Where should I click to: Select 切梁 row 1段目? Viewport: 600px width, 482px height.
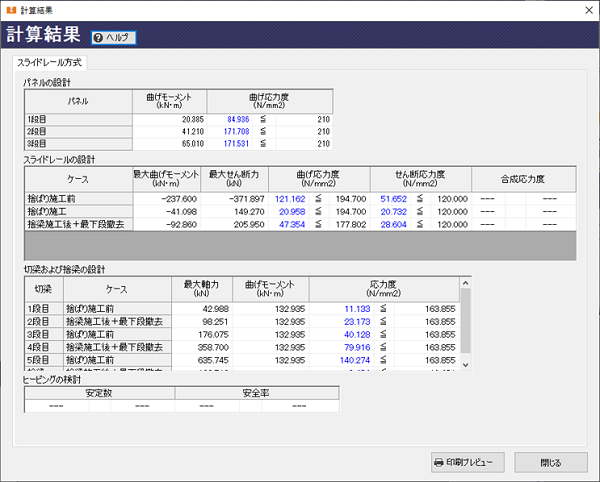(44, 309)
